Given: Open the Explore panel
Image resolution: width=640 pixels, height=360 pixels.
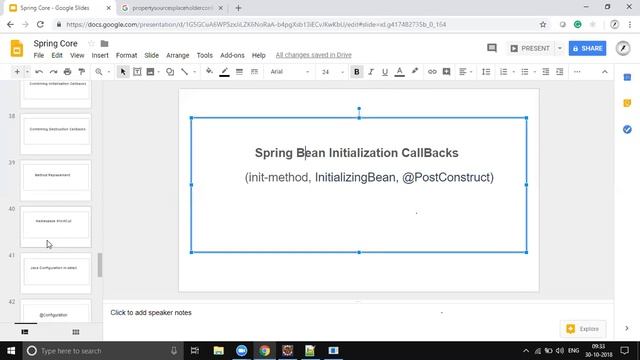Looking at the screenshot, I should point(583,329).
